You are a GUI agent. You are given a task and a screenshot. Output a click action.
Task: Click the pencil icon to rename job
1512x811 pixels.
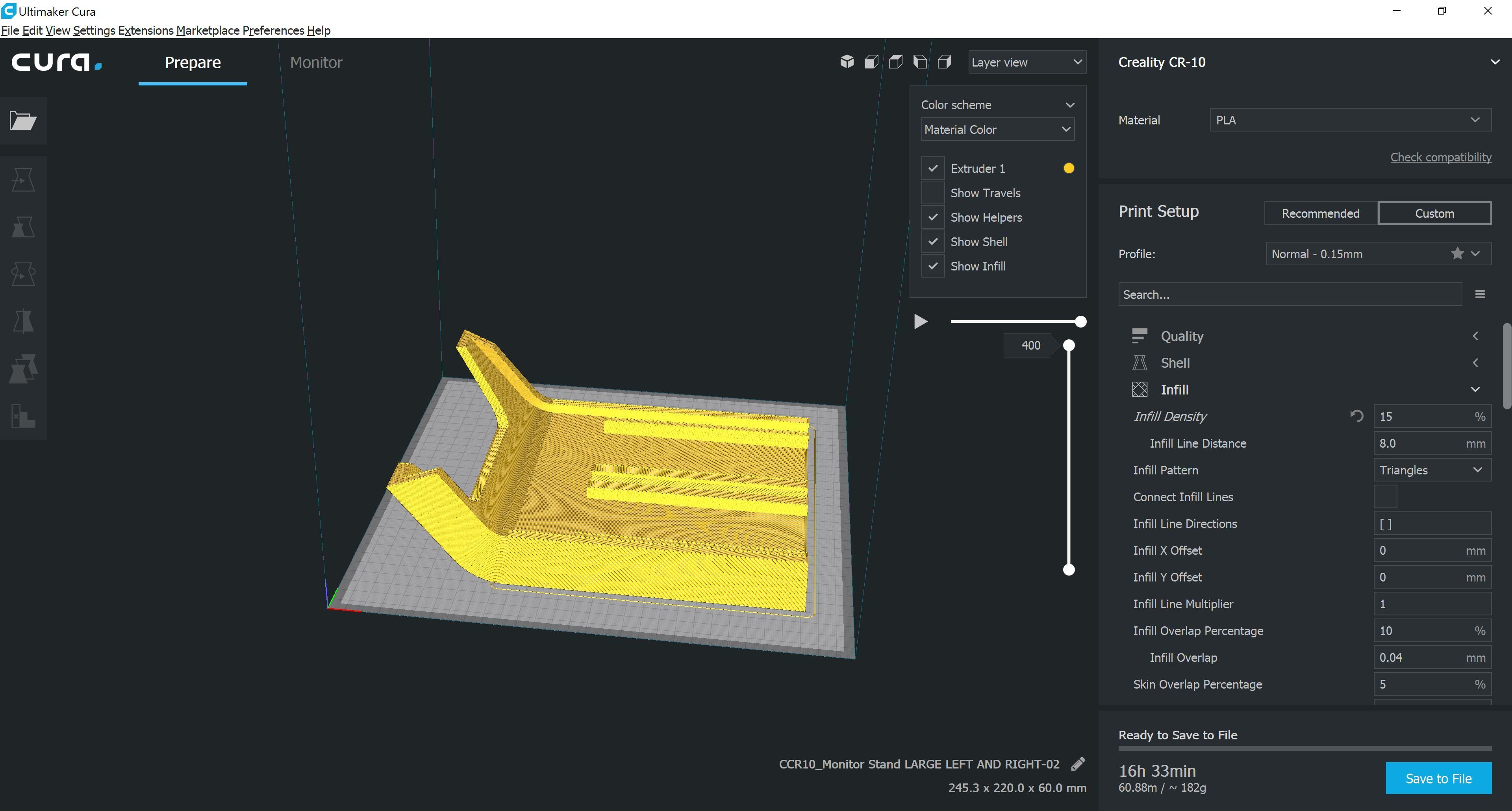[x=1078, y=763]
